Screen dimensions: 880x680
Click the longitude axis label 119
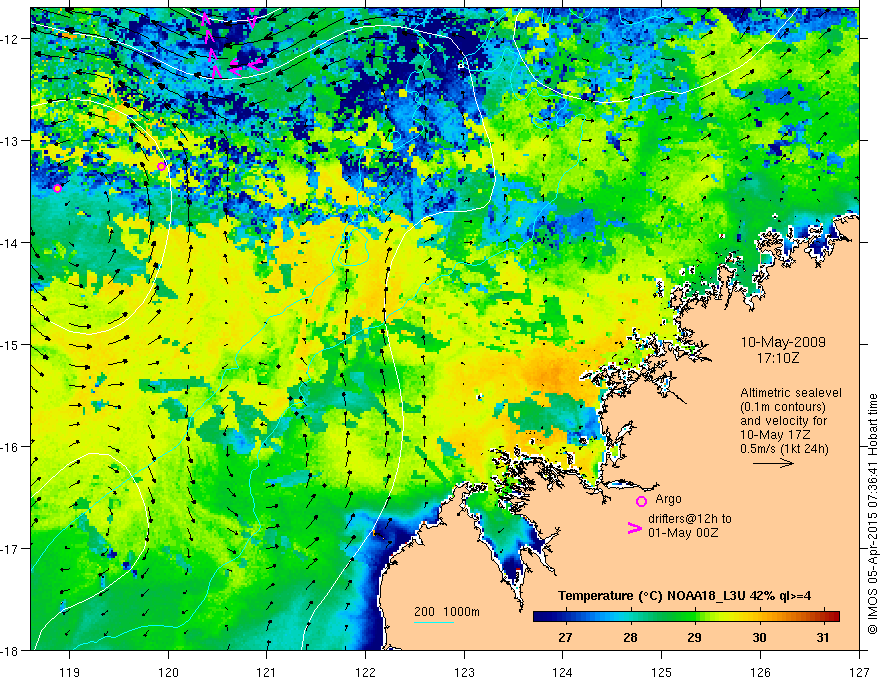70,672
